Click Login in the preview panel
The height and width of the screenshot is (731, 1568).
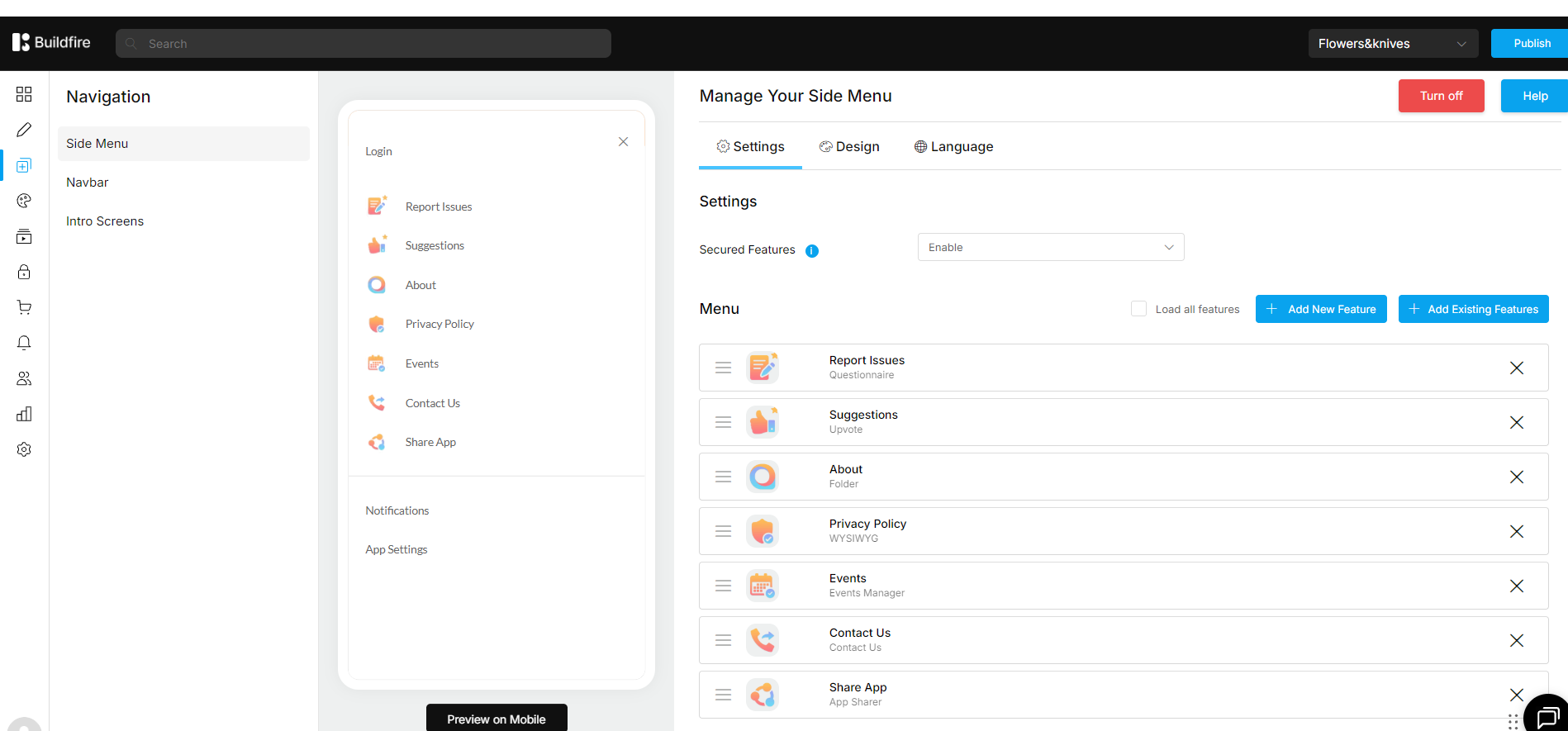(x=378, y=151)
